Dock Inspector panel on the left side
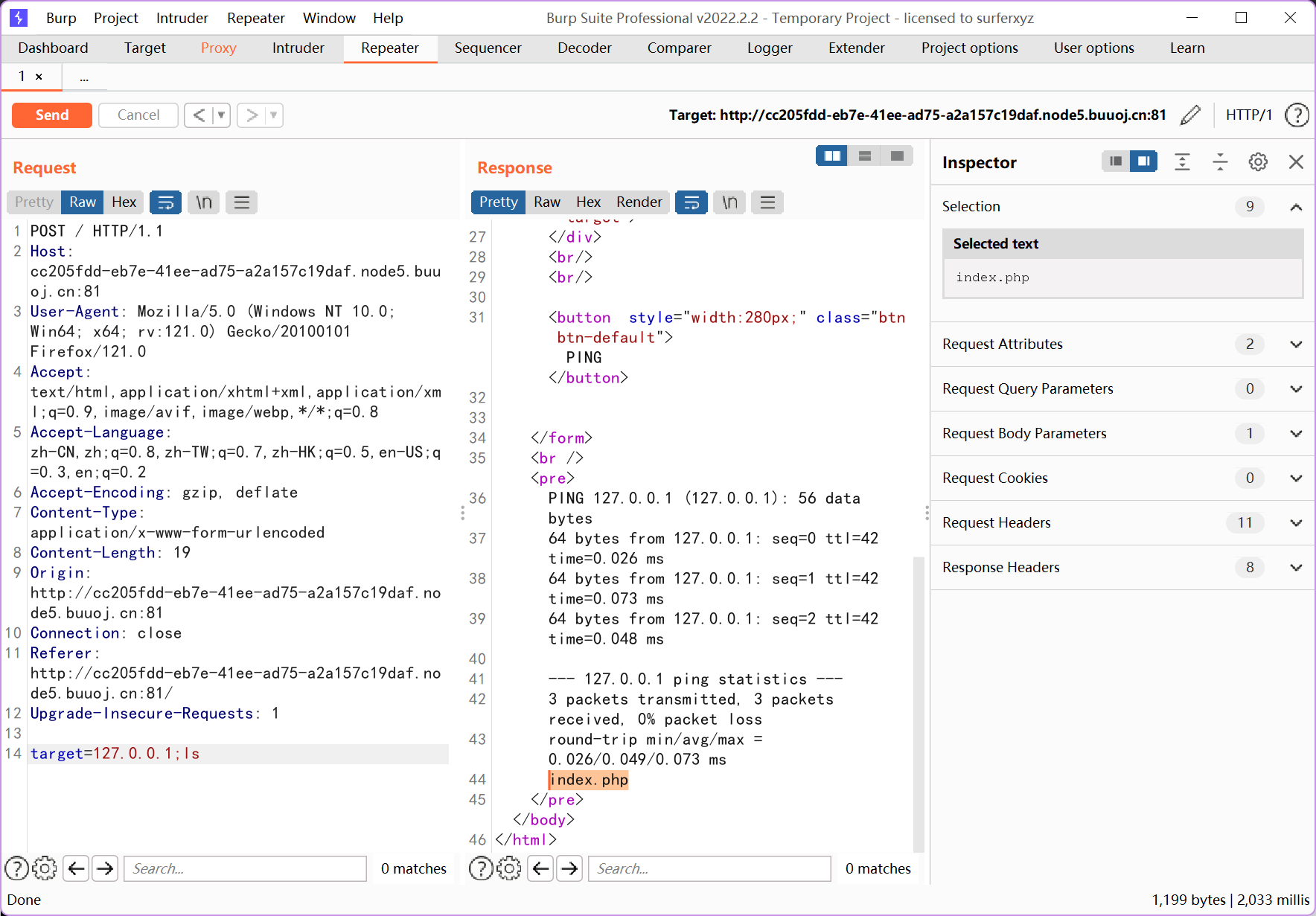Screen dimensions: 1316x916 point(1115,161)
